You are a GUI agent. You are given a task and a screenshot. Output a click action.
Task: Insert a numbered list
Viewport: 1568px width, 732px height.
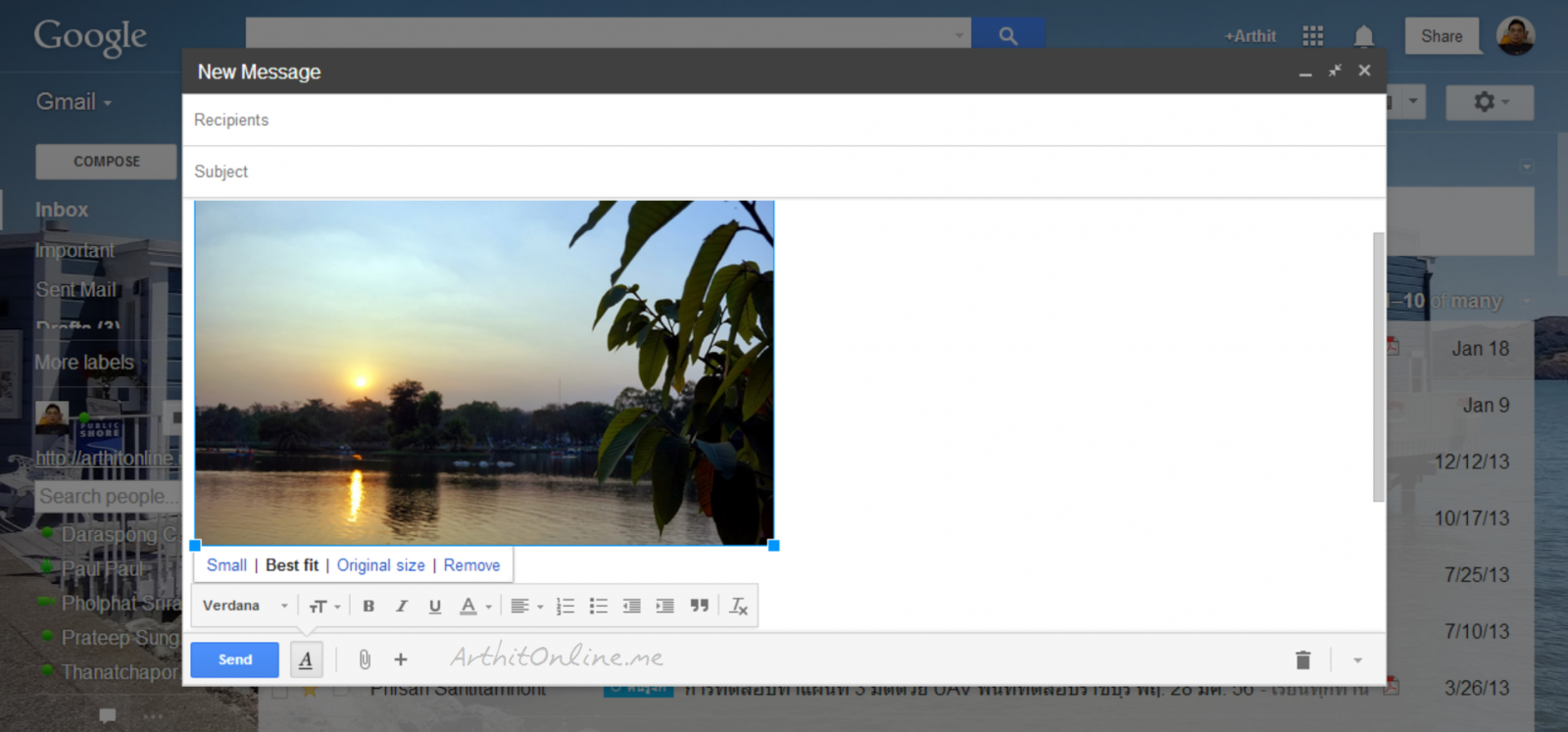point(565,606)
